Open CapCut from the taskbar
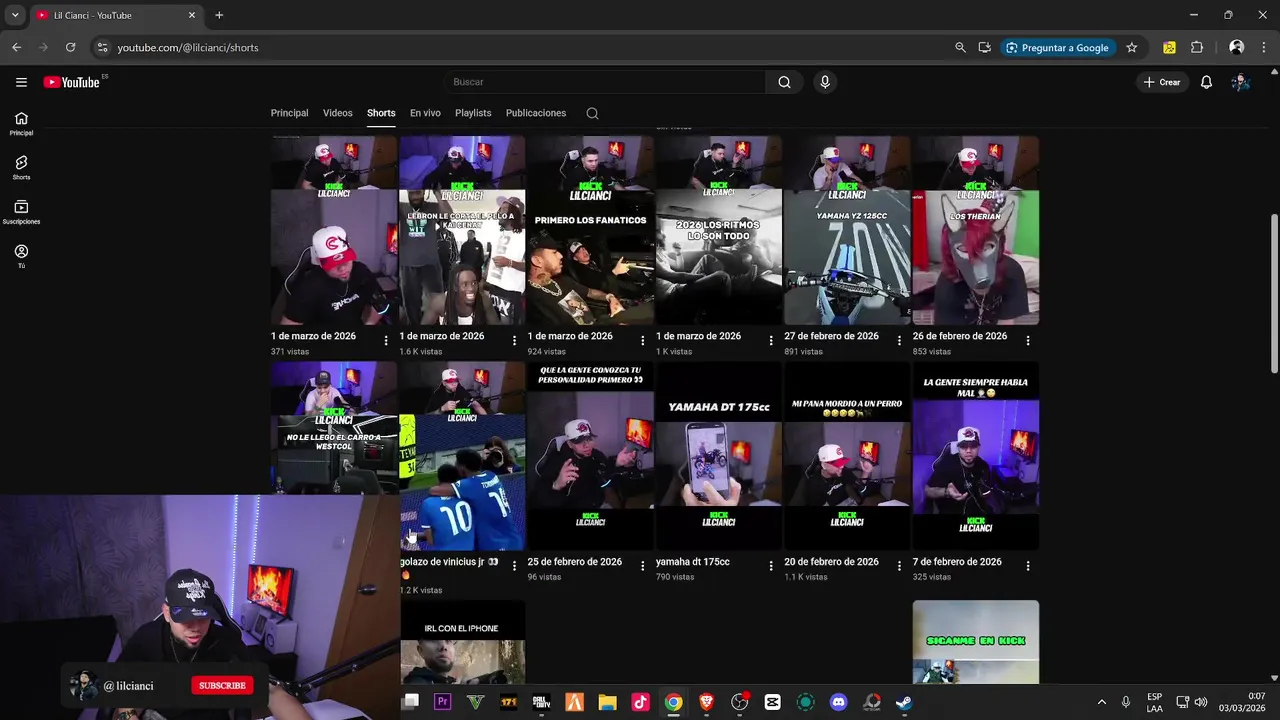The image size is (1280, 720). [773, 702]
